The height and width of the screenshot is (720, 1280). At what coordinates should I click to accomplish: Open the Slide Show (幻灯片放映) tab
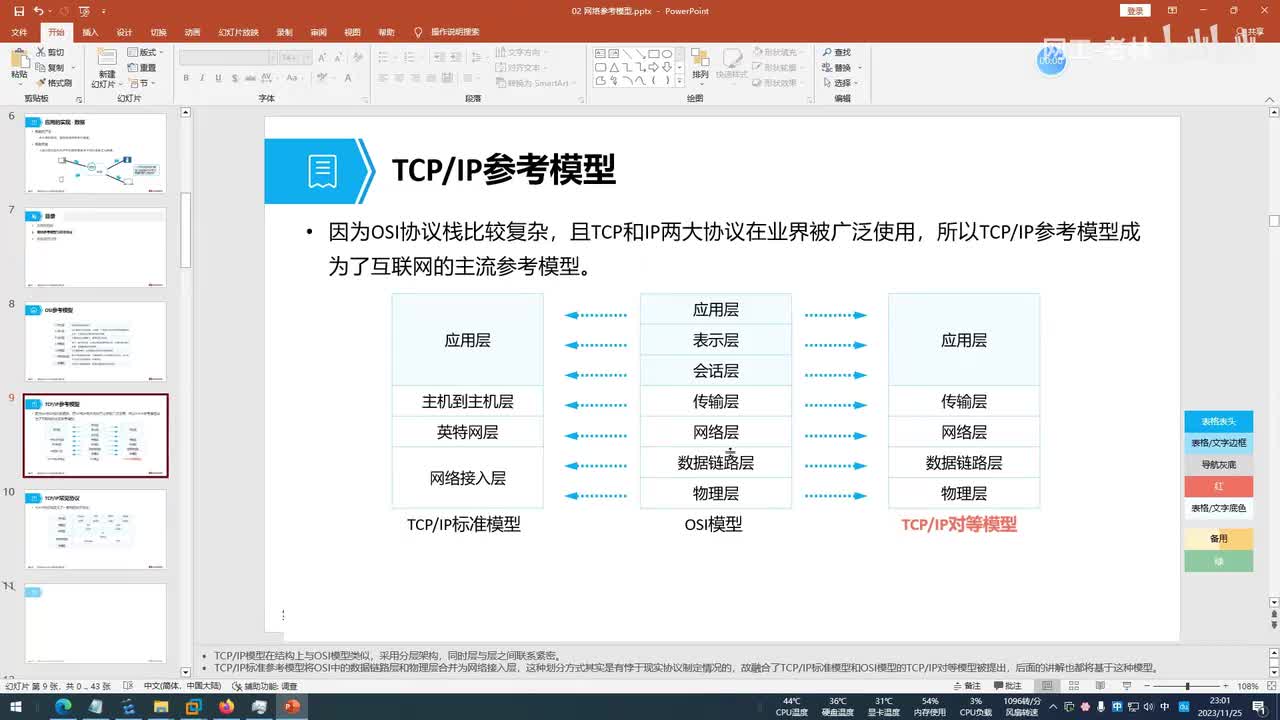coord(238,32)
